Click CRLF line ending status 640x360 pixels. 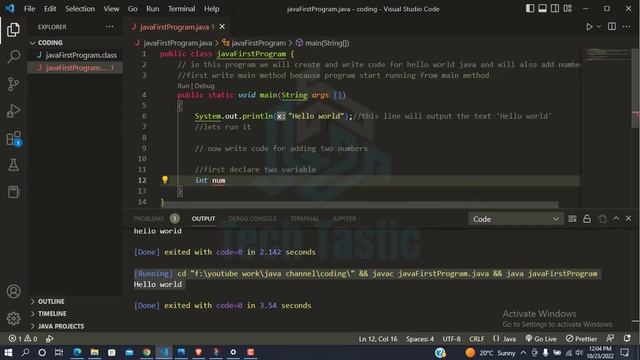pos(476,339)
